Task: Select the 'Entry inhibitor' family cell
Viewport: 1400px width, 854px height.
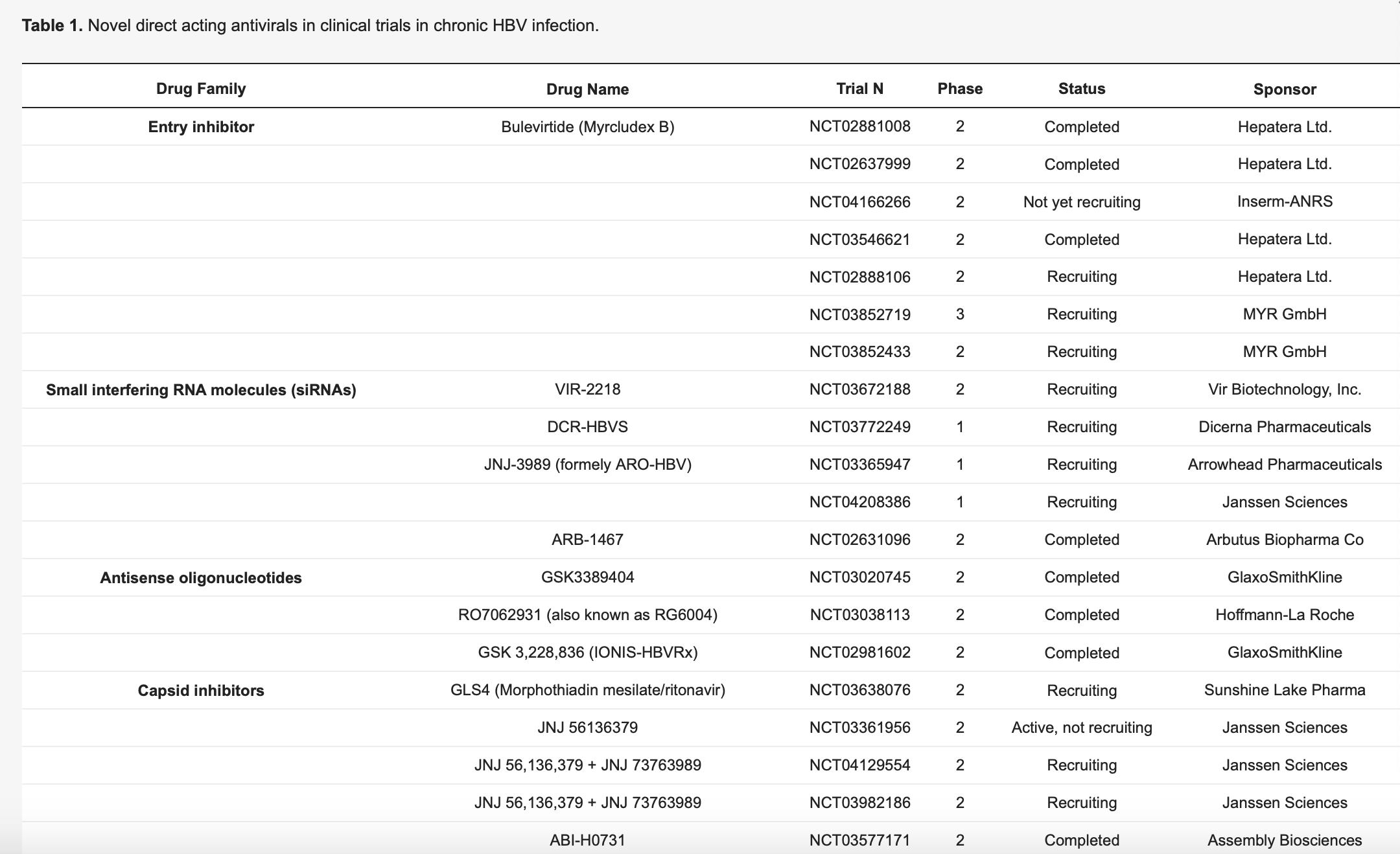Action: coord(201,126)
